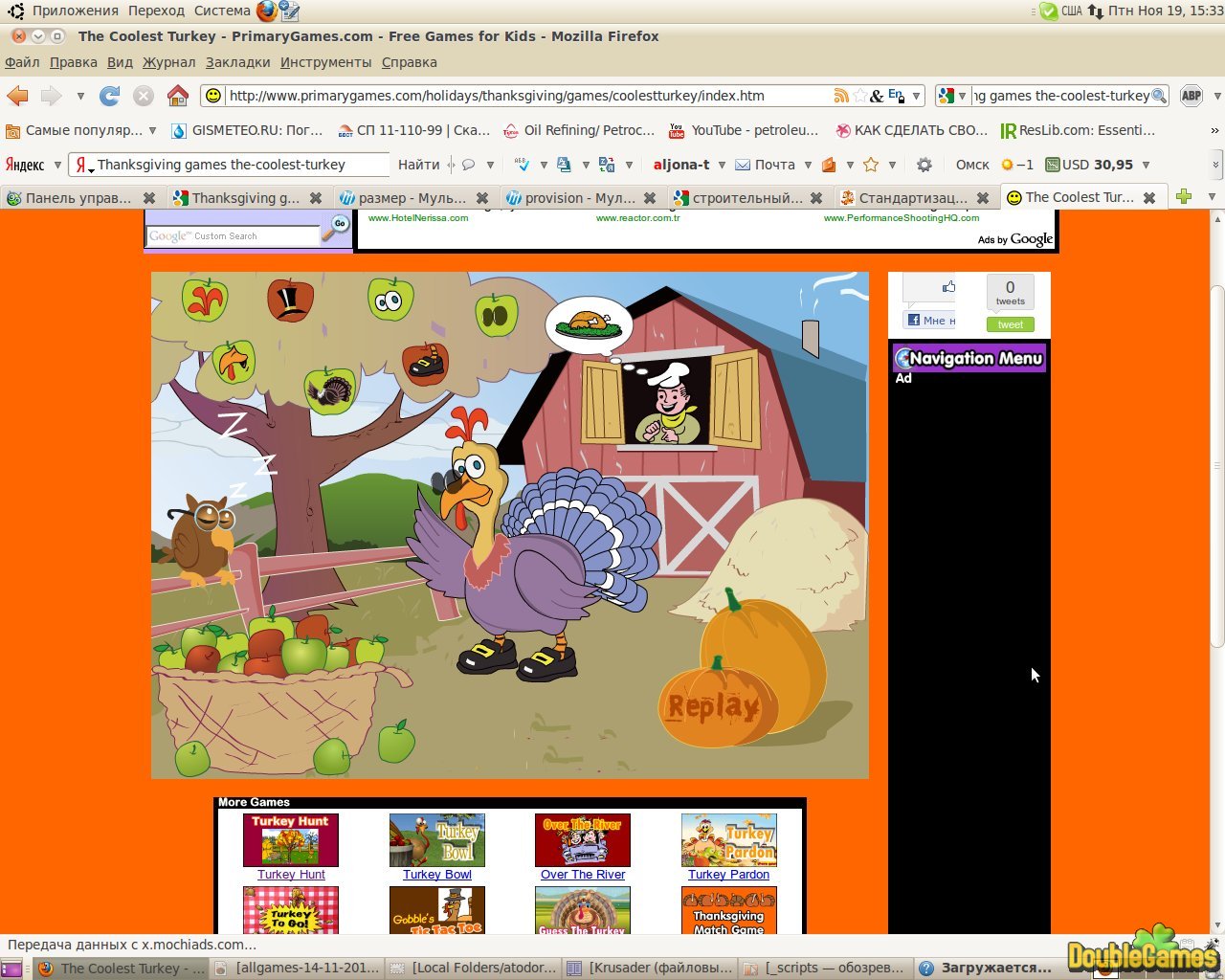This screenshot has height=980, width=1225.
Task: Open the GISMETEO.RU bookmark
Action: tap(247, 130)
